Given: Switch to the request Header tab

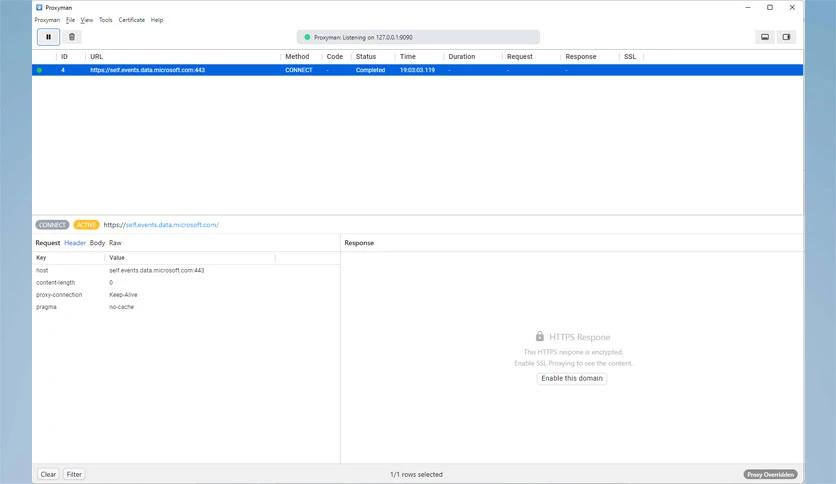Looking at the screenshot, I should coord(75,243).
